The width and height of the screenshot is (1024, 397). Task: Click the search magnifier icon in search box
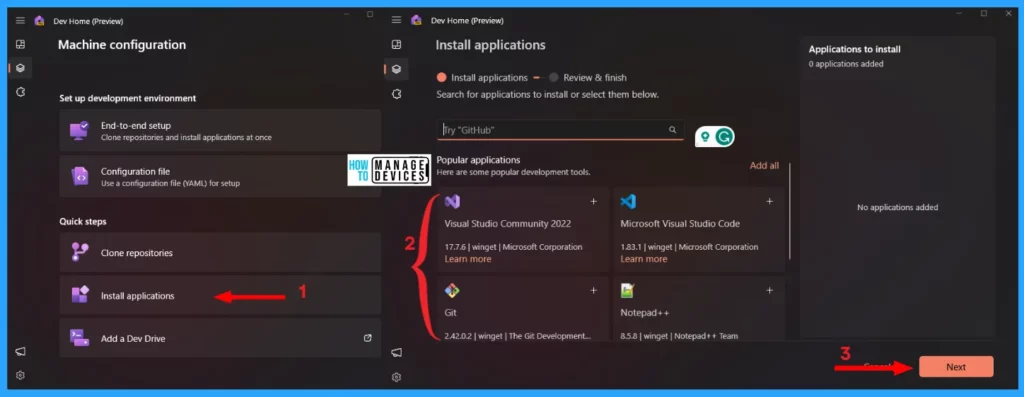(672, 129)
